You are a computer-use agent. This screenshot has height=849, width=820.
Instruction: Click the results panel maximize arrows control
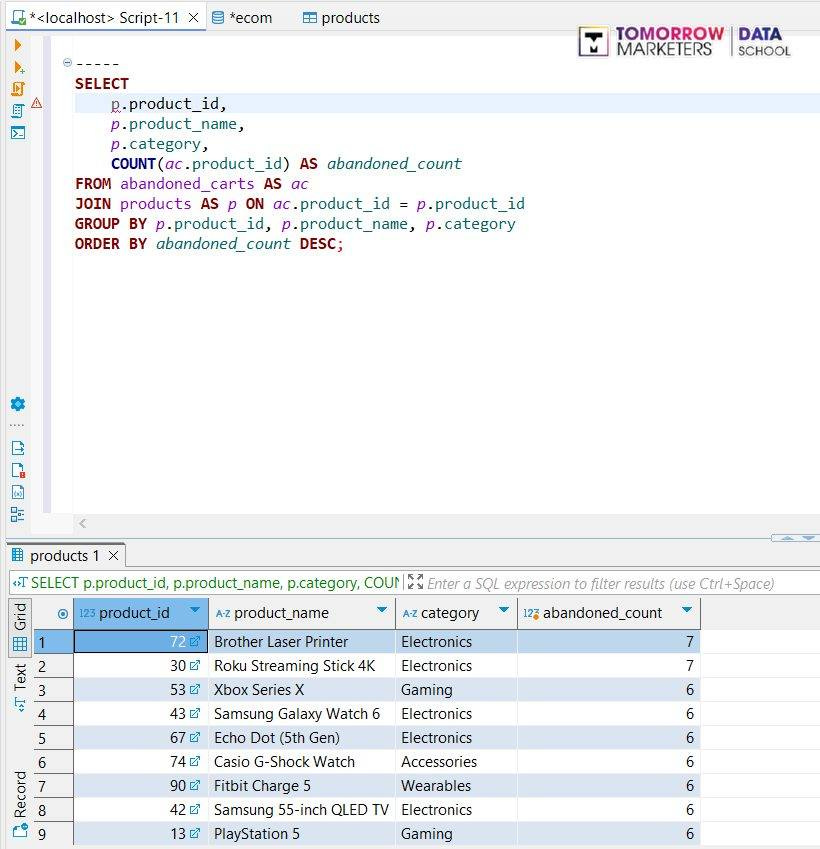[797, 538]
